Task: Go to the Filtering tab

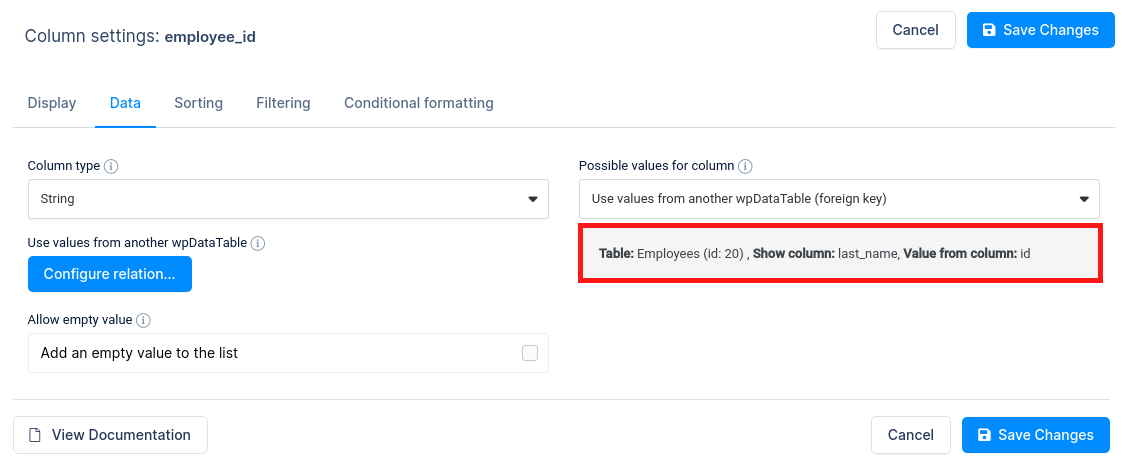Action: [x=283, y=103]
